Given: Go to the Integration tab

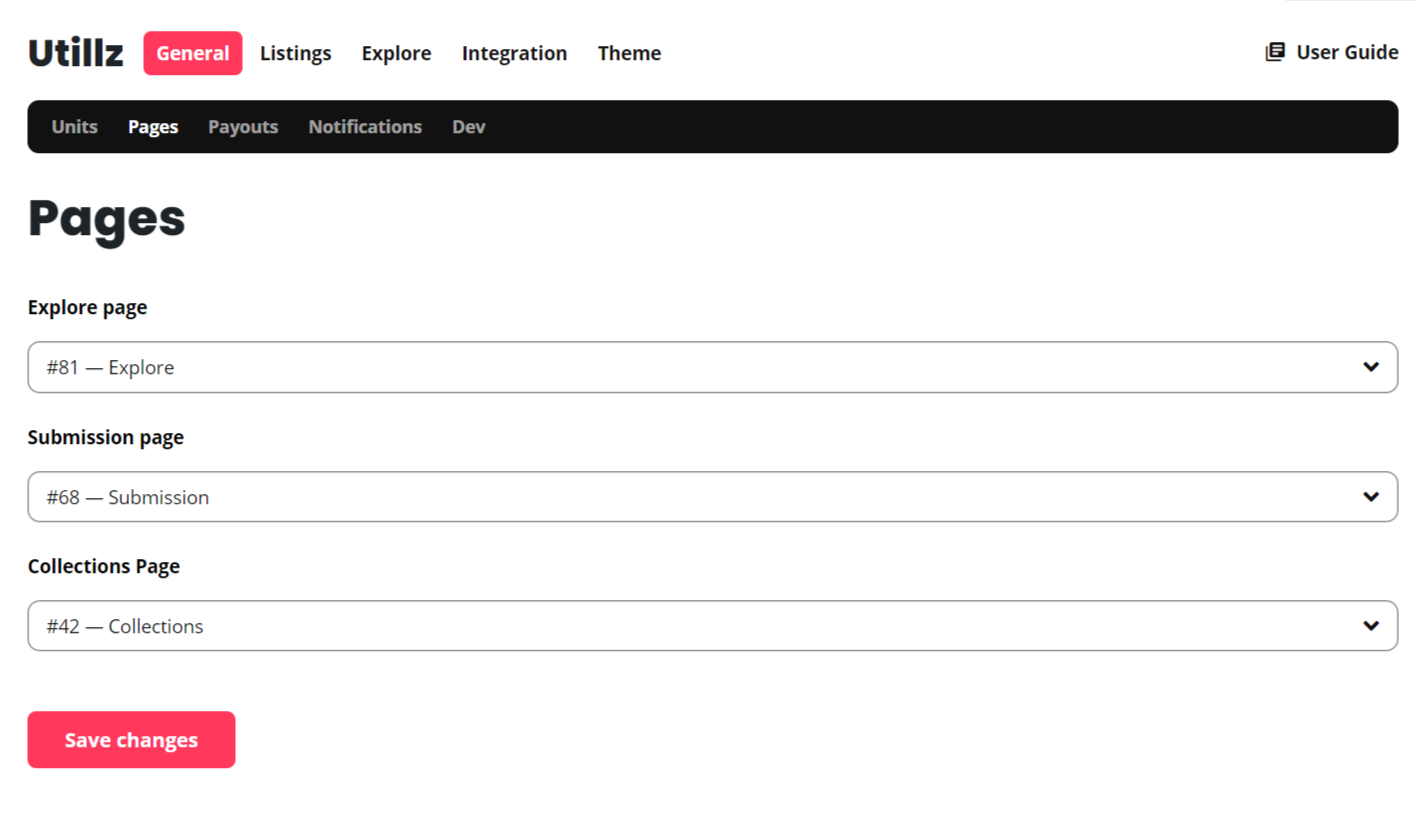Looking at the screenshot, I should tap(514, 53).
